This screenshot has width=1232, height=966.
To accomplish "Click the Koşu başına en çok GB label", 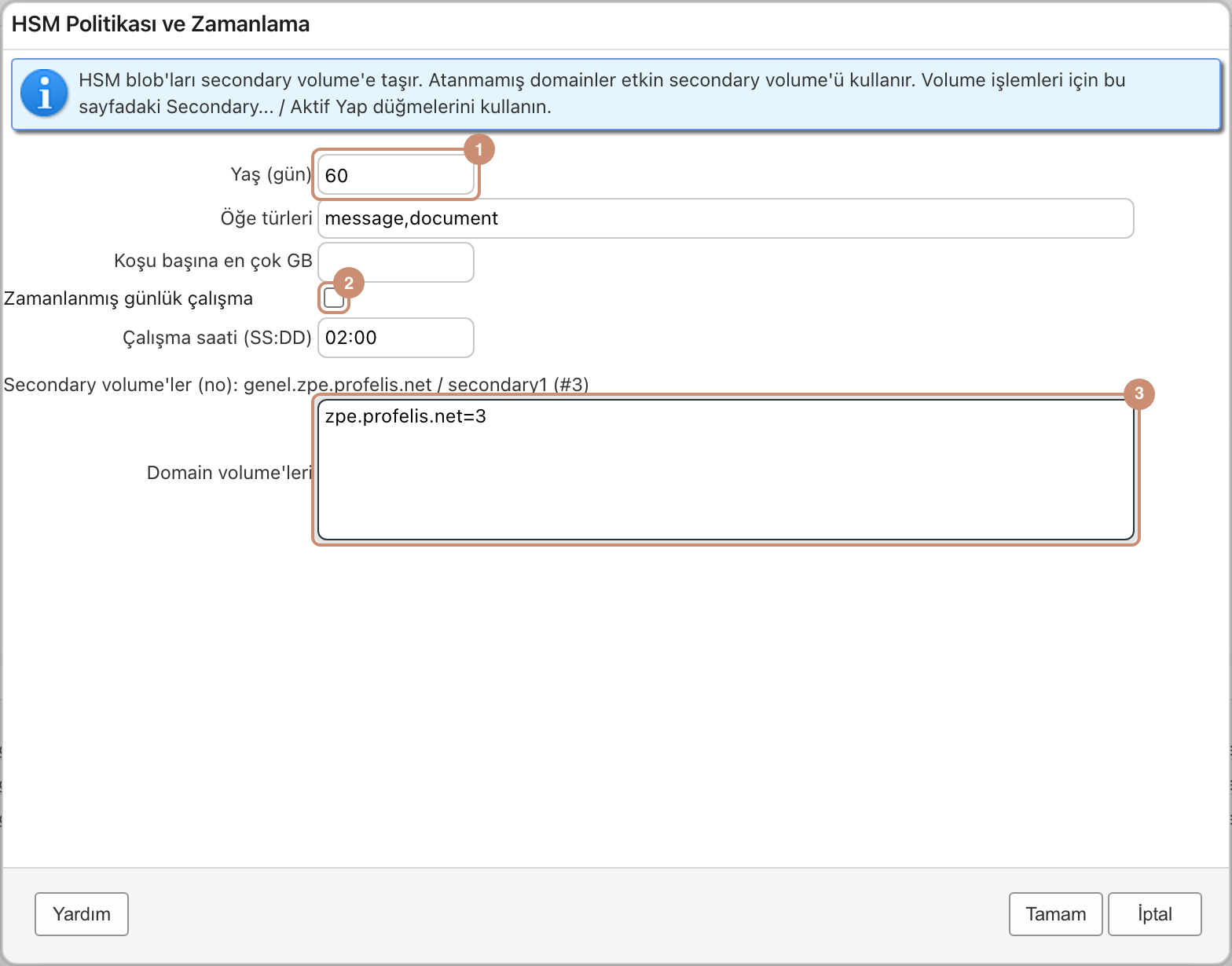I will (213, 261).
